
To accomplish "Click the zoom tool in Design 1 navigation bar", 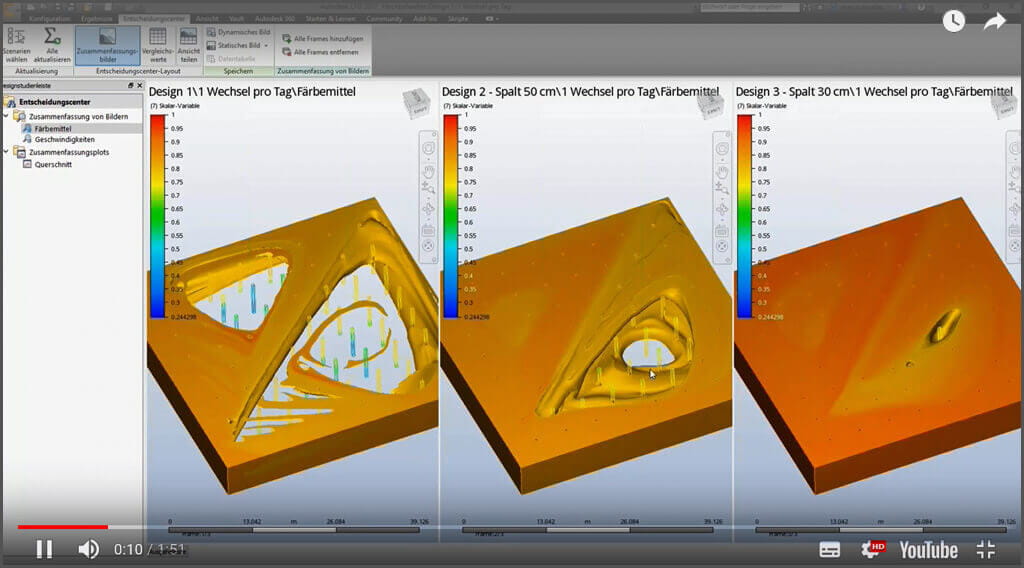I will (x=428, y=189).
